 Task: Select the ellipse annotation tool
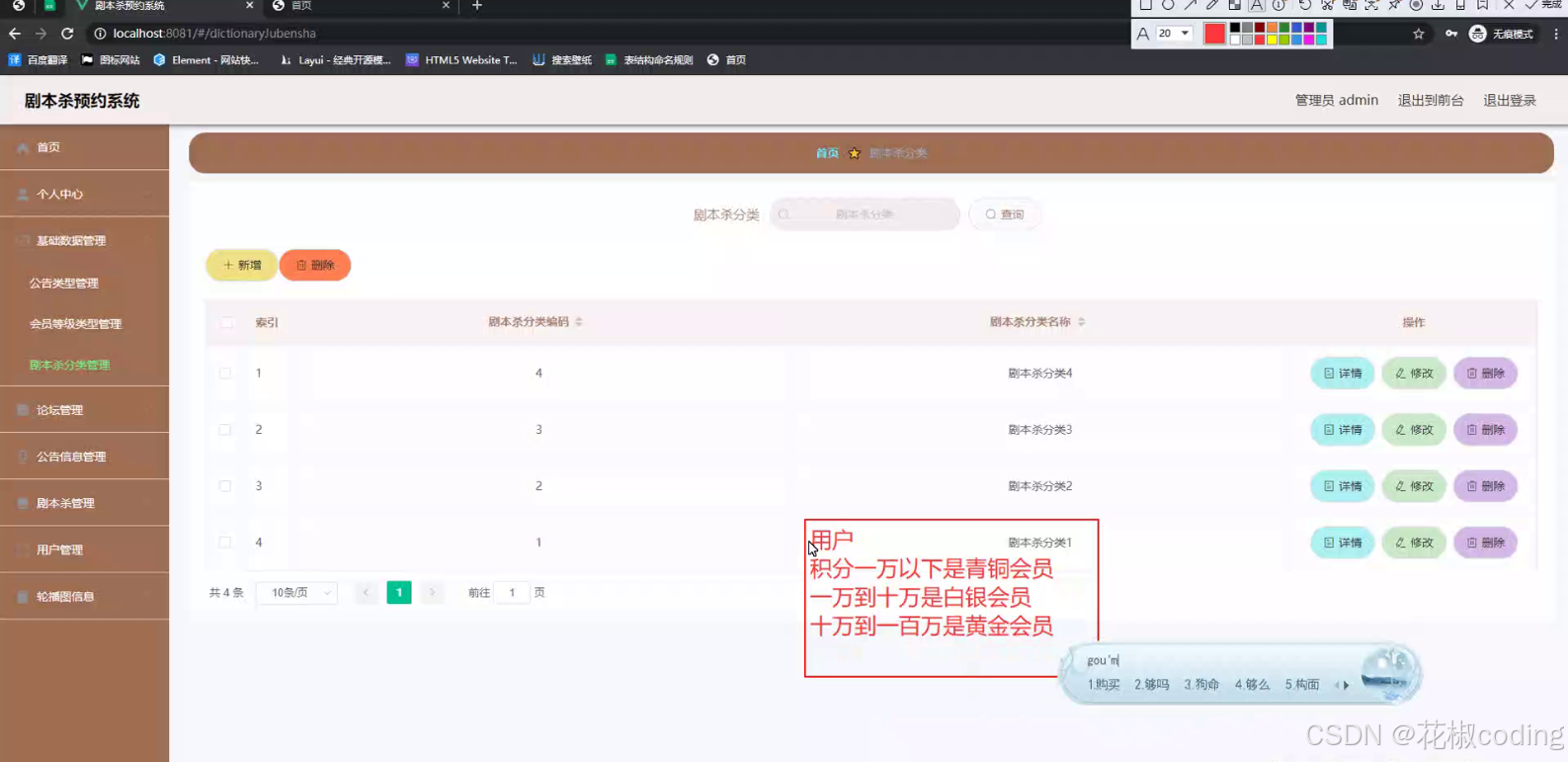1168,5
